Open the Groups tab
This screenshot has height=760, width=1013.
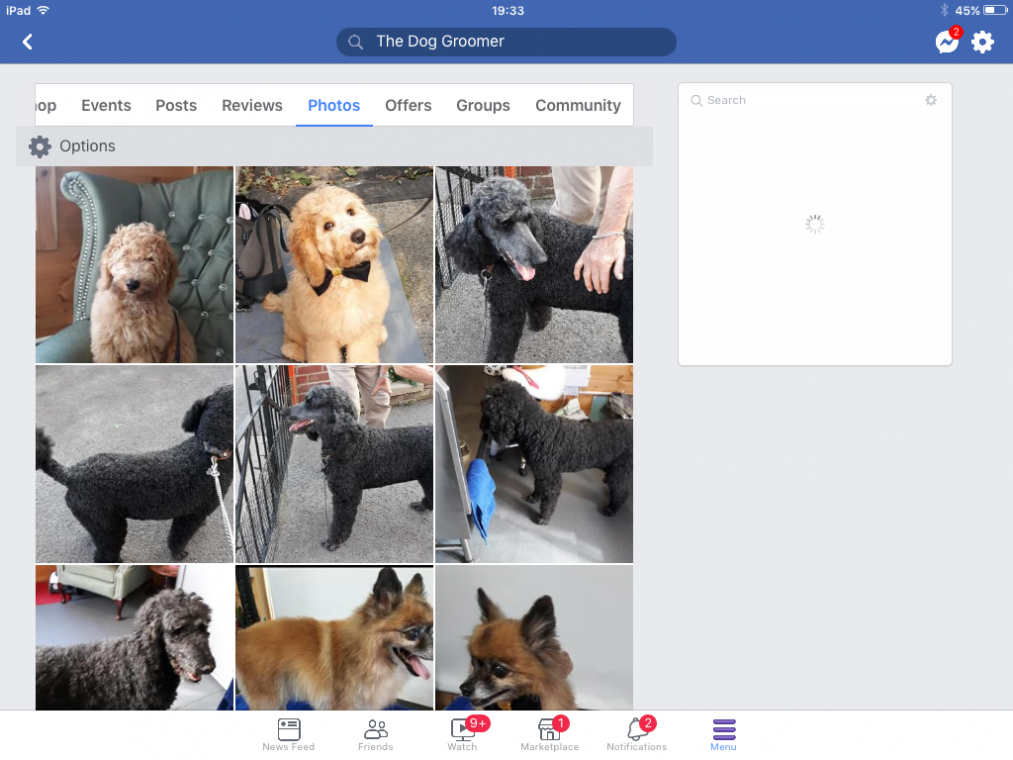pyautogui.click(x=483, y=105)
